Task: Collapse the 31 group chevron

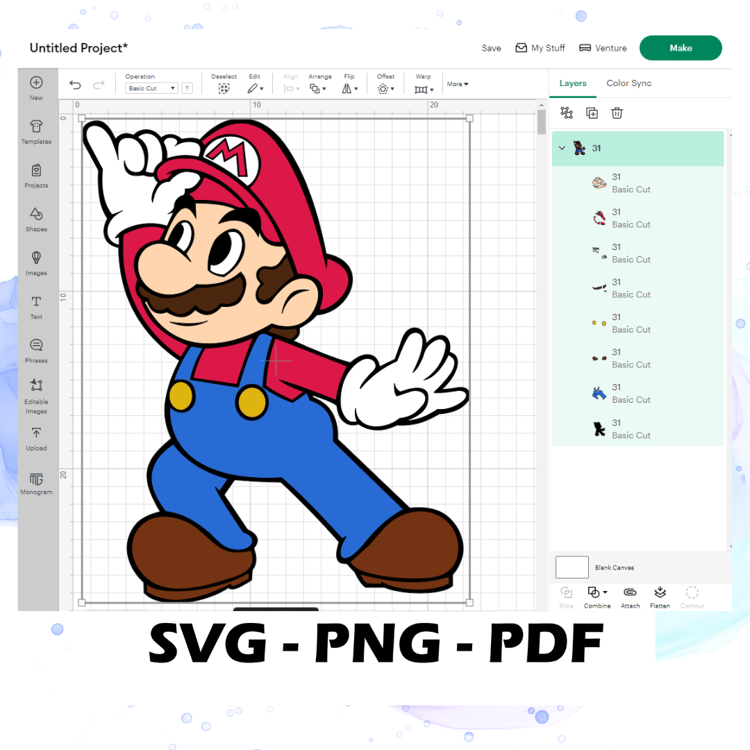Action: [562, 148]
